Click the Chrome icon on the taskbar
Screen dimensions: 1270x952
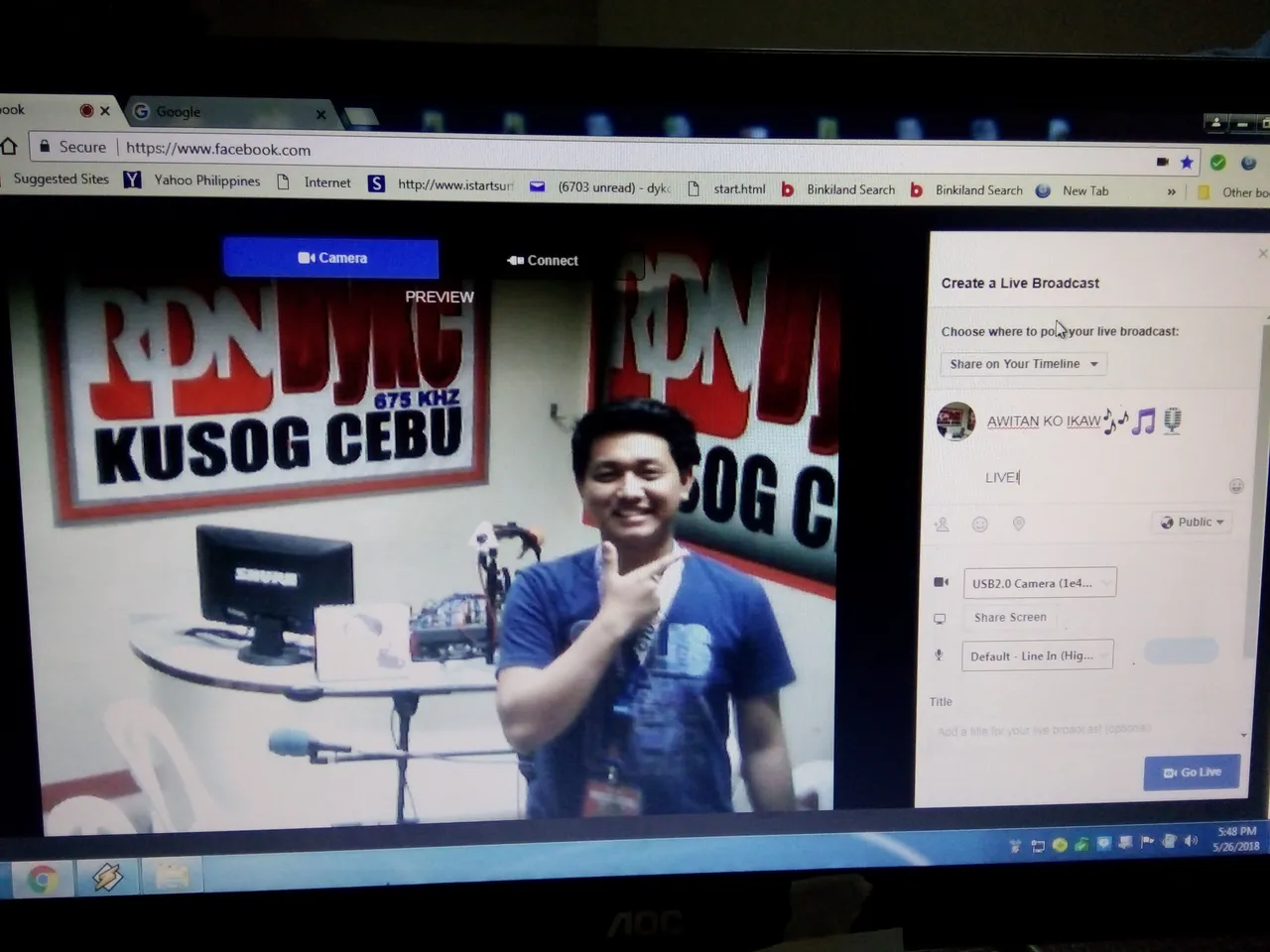click(x=42, y=880)
